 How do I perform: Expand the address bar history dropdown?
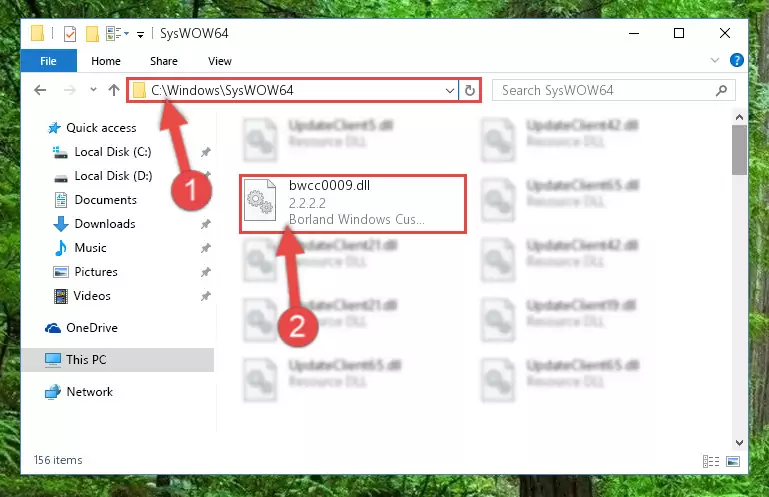tap(449, 90)
